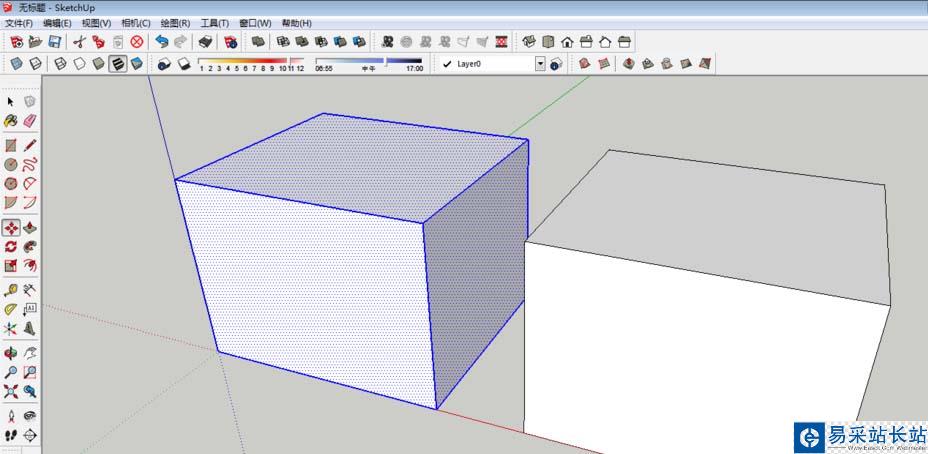Viewport: 928px width, 454px height.
Task: Switch to Front house view
Action: coord(568,41)
